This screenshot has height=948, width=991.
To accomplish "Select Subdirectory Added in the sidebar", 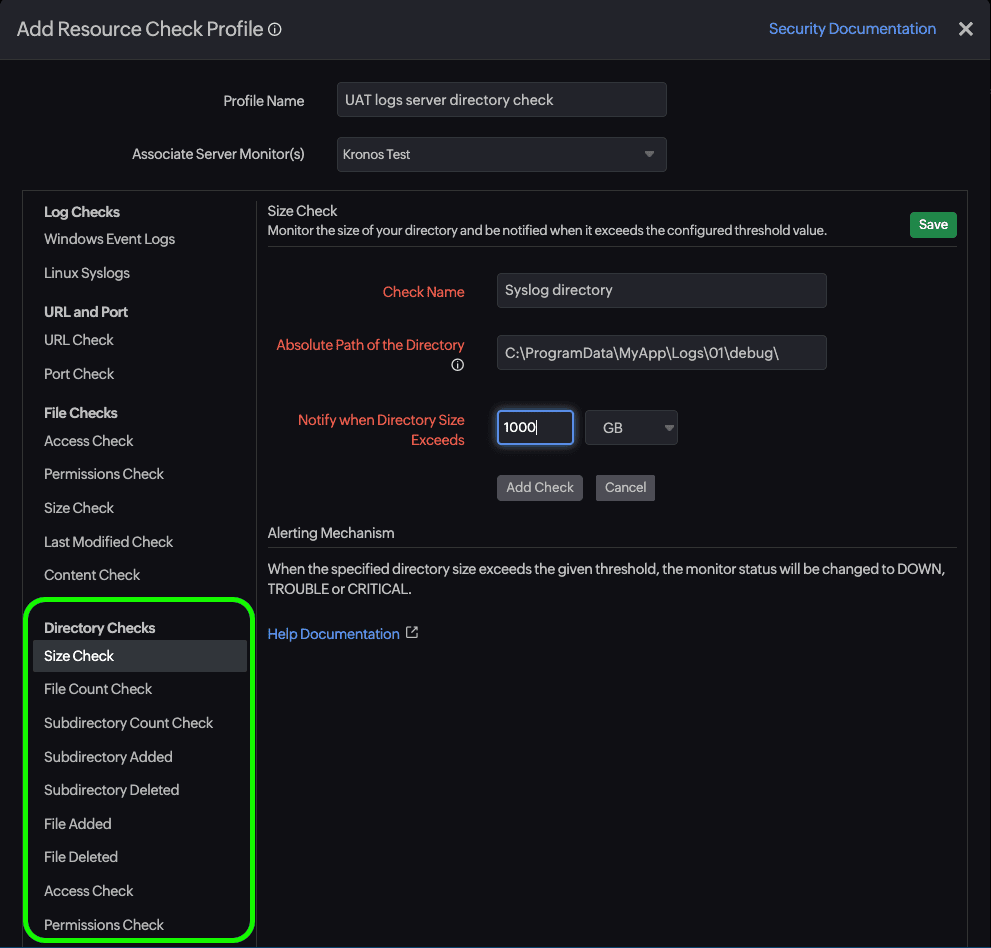I will click(108, 757).
